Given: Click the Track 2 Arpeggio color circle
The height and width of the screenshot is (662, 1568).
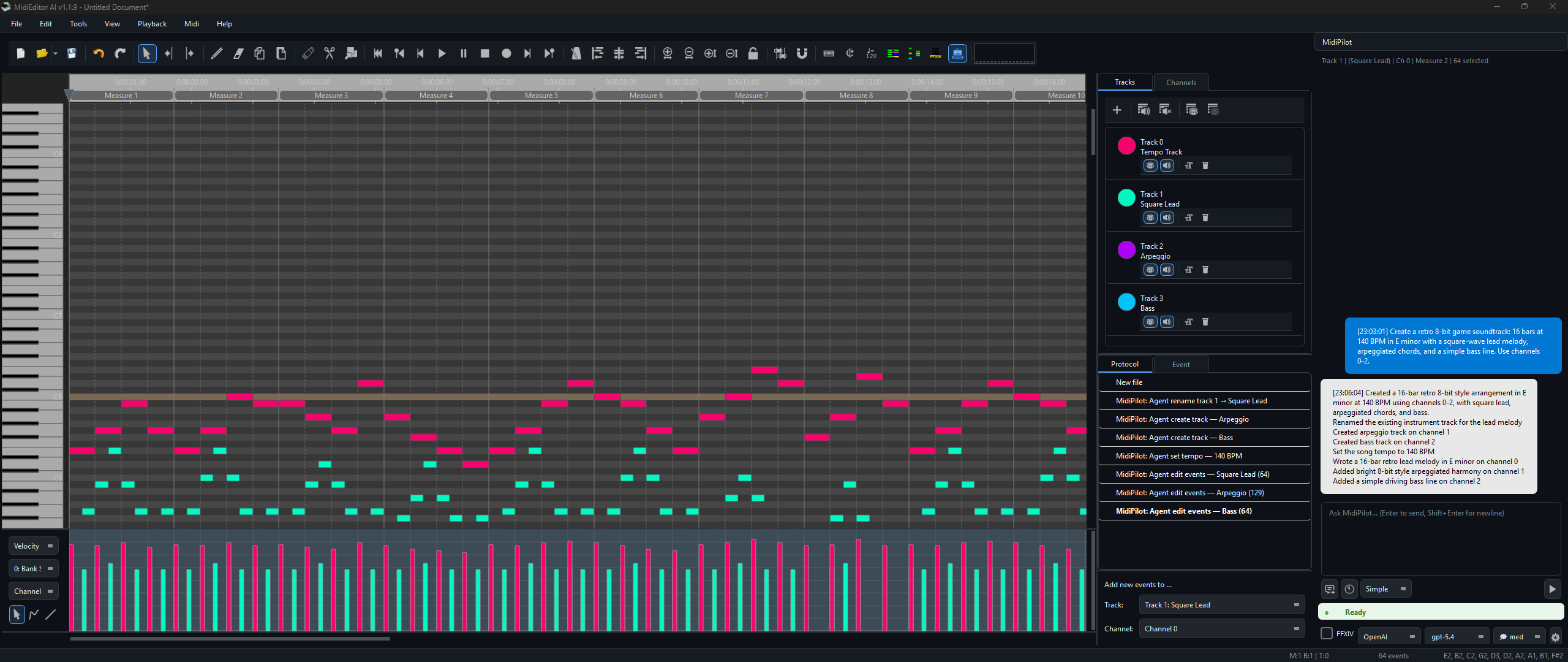Looking at the screenshot, I should point(1126,250).
